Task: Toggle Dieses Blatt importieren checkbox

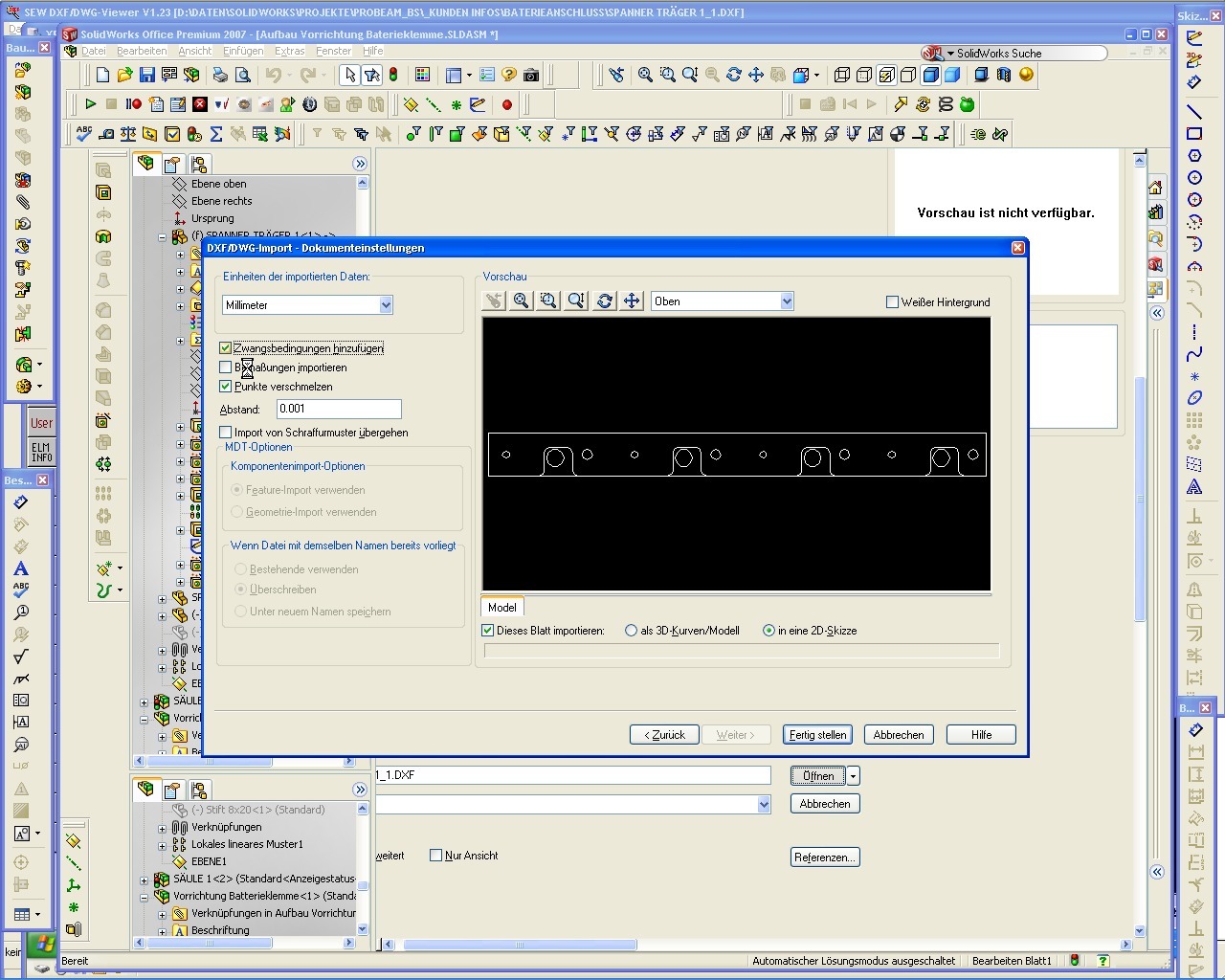Action: (488, 631)
